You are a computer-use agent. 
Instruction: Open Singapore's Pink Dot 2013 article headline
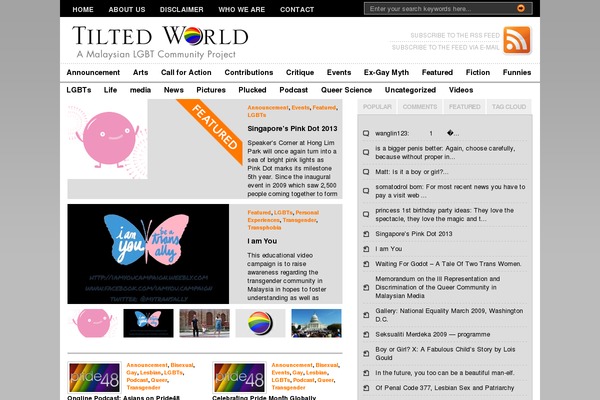(292, 129)
